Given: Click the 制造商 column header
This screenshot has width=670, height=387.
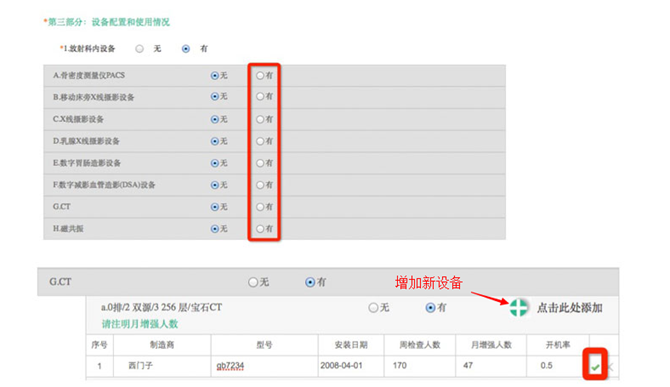Looking at the screenshot, I should point(162,345).
